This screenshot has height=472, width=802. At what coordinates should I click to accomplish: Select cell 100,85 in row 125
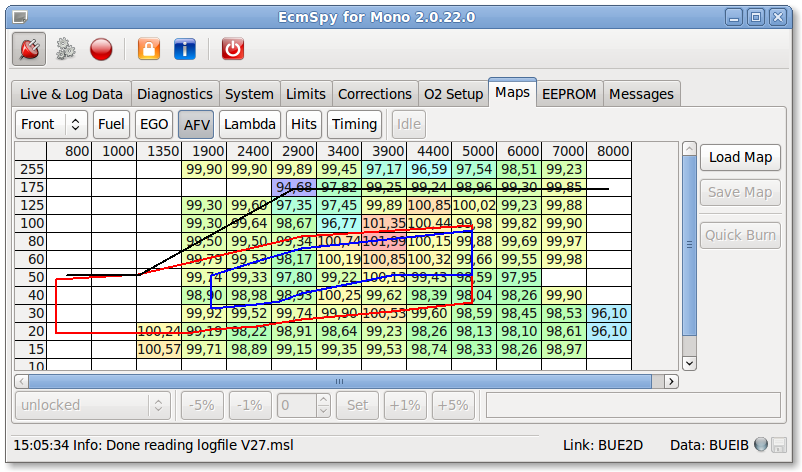point(429,206)
